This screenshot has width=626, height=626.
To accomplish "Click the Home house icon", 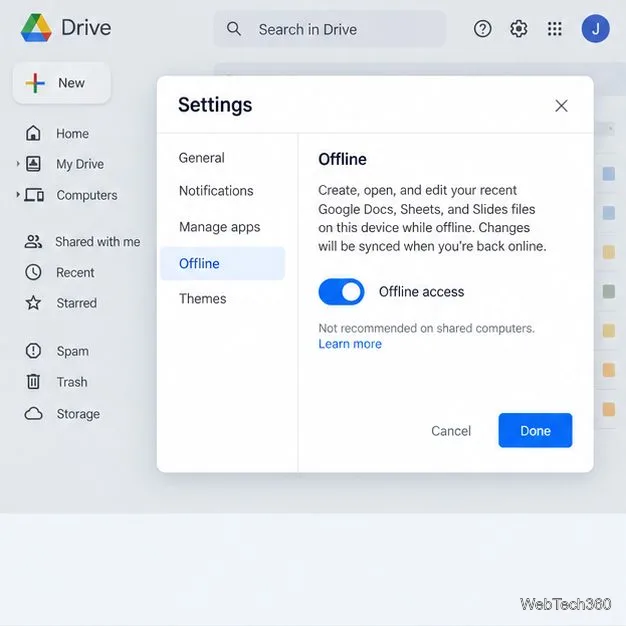I will pos(33,133).
